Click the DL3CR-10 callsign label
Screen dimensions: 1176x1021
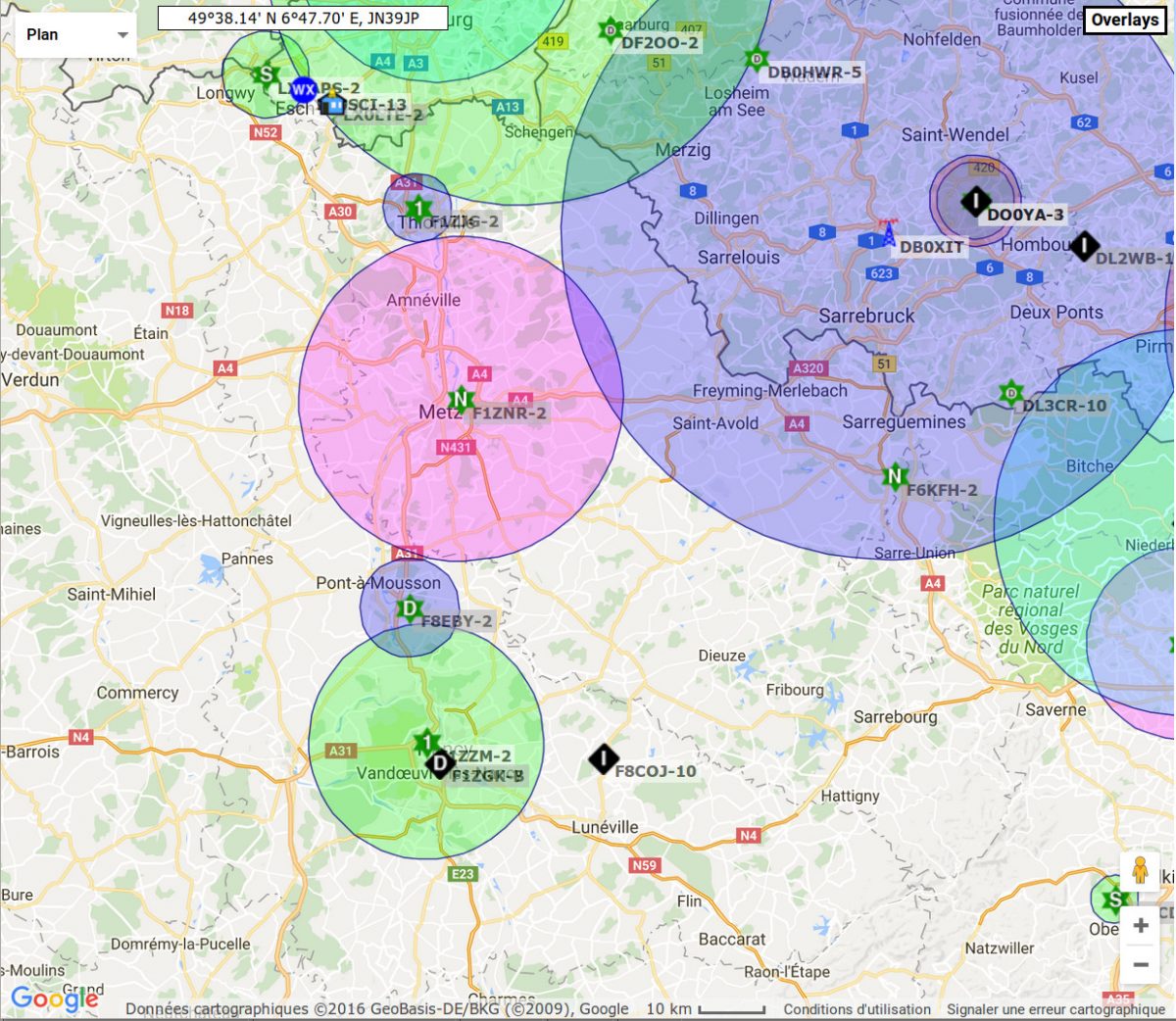(1064, 406)
